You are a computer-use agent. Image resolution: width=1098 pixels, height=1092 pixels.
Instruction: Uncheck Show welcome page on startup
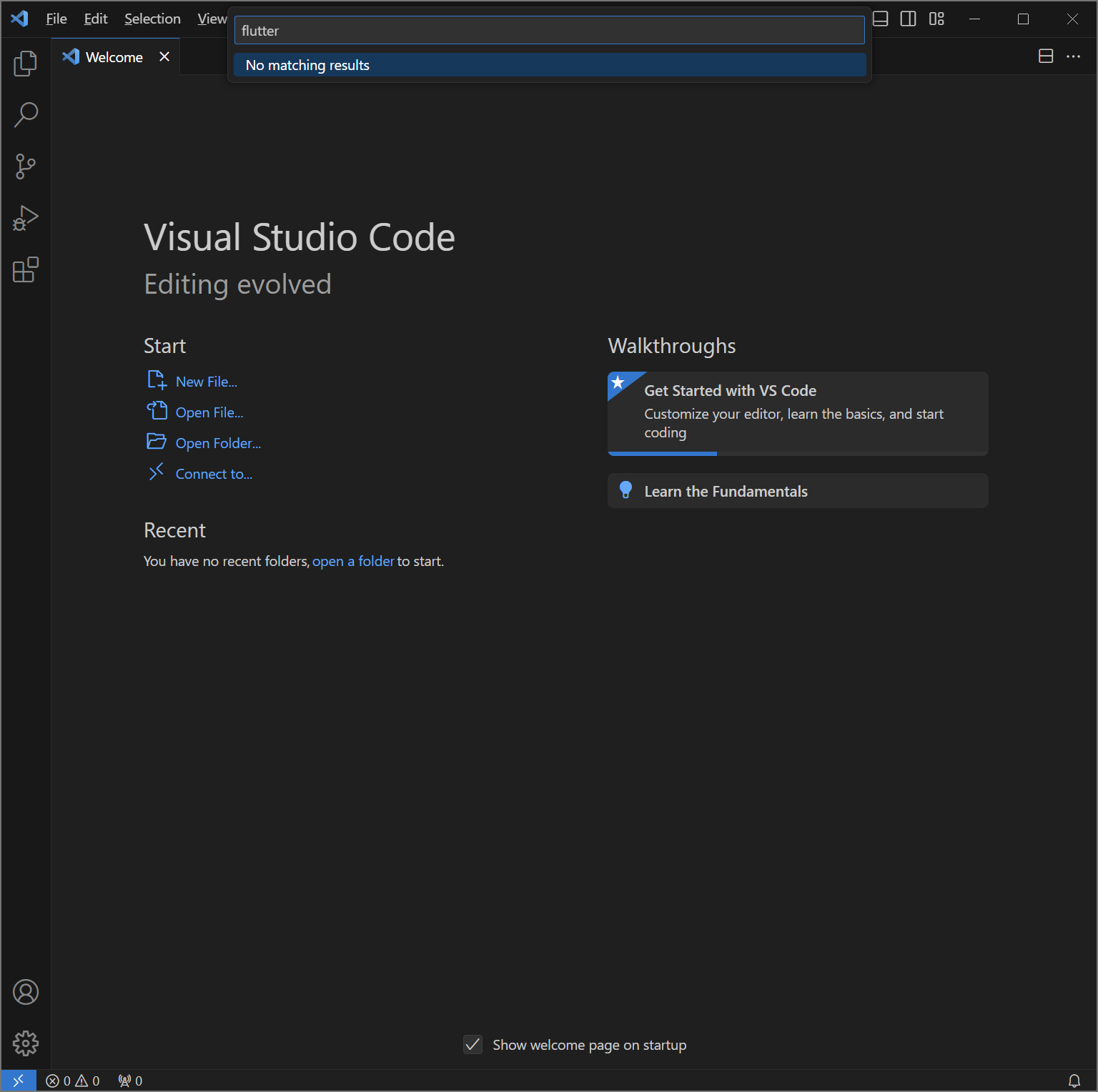point(473,1045)
